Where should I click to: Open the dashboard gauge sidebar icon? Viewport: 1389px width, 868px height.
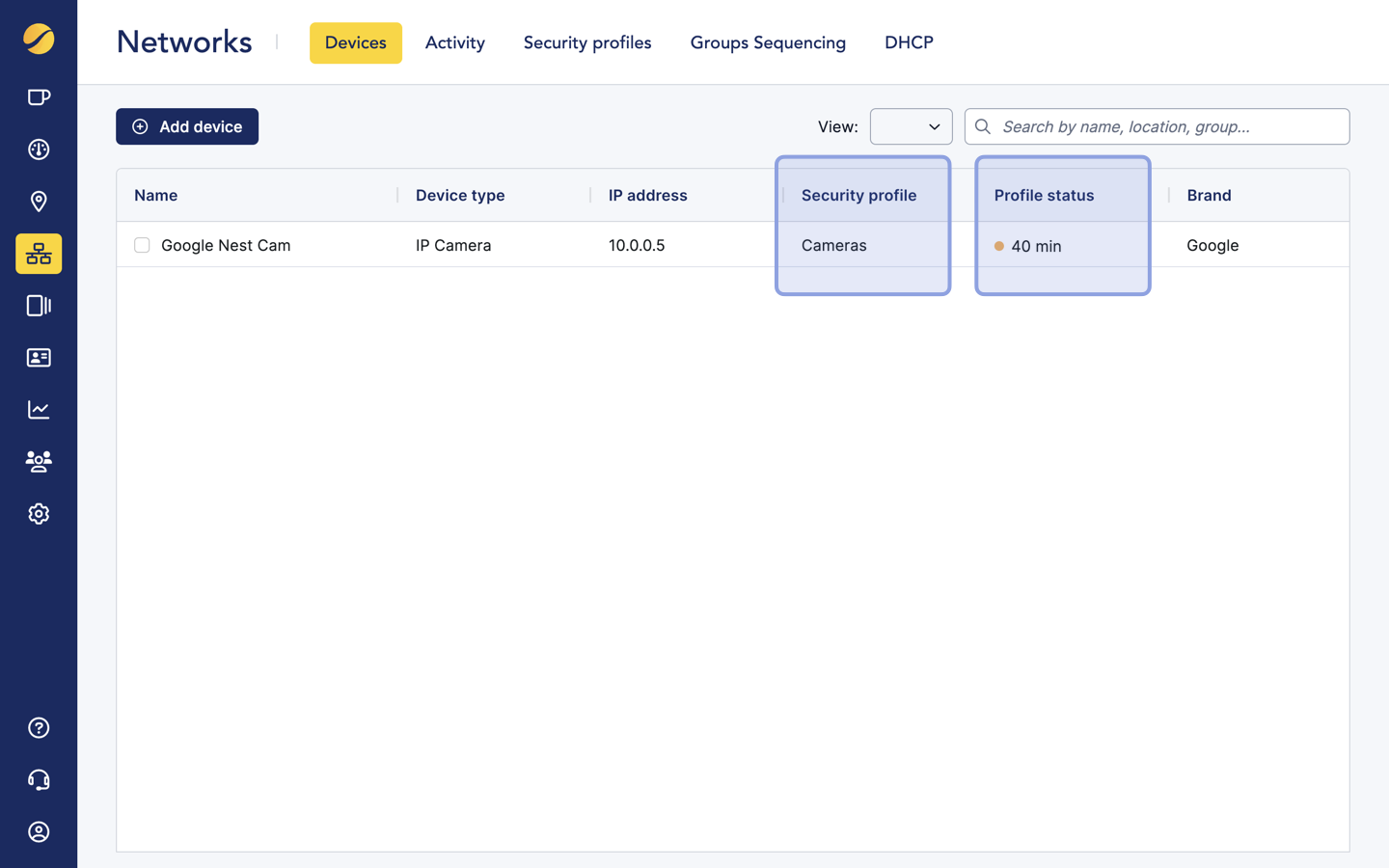pyautogui.click(x=39, y=149)
